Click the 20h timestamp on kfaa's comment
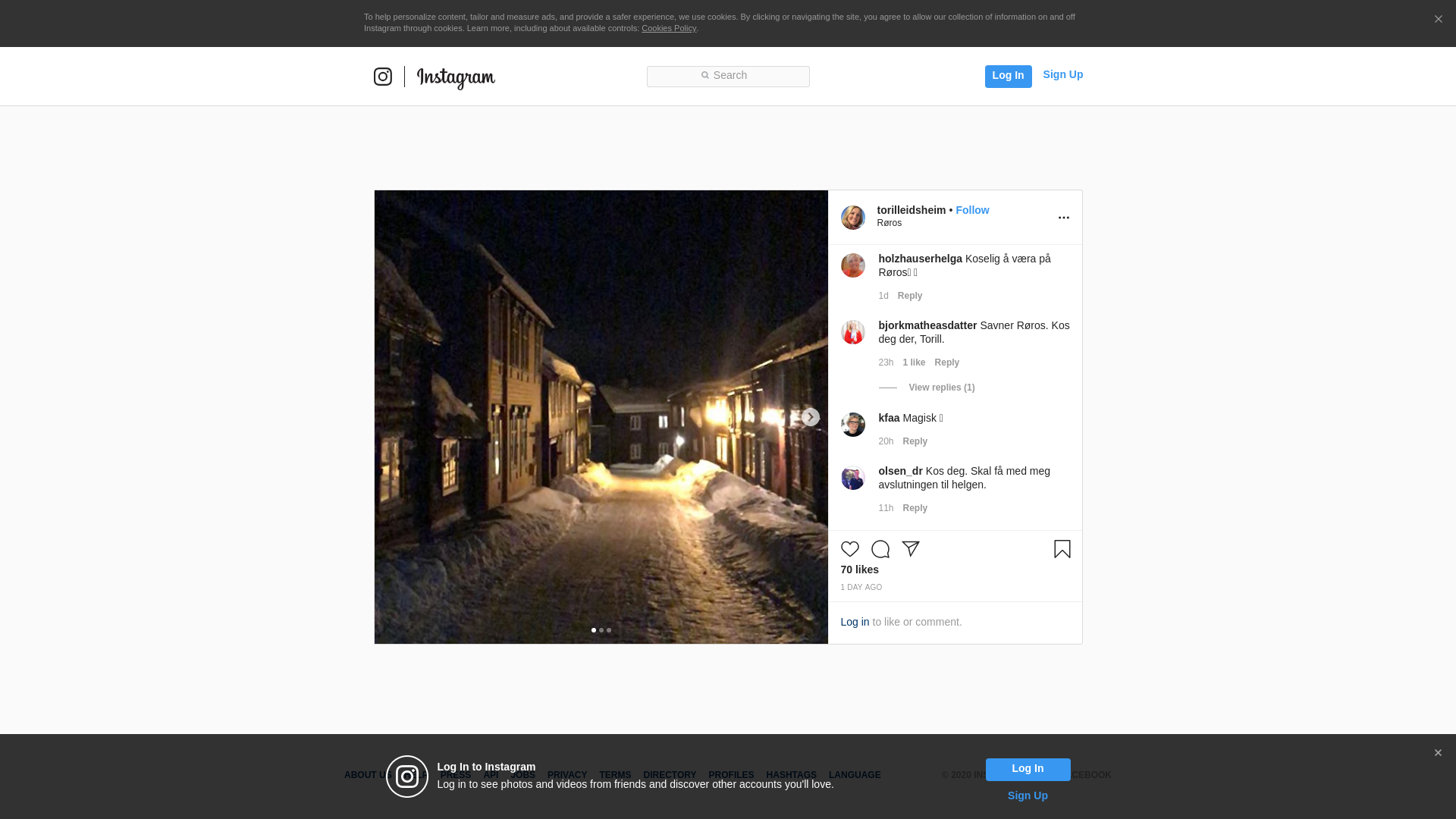 (886, 441)
